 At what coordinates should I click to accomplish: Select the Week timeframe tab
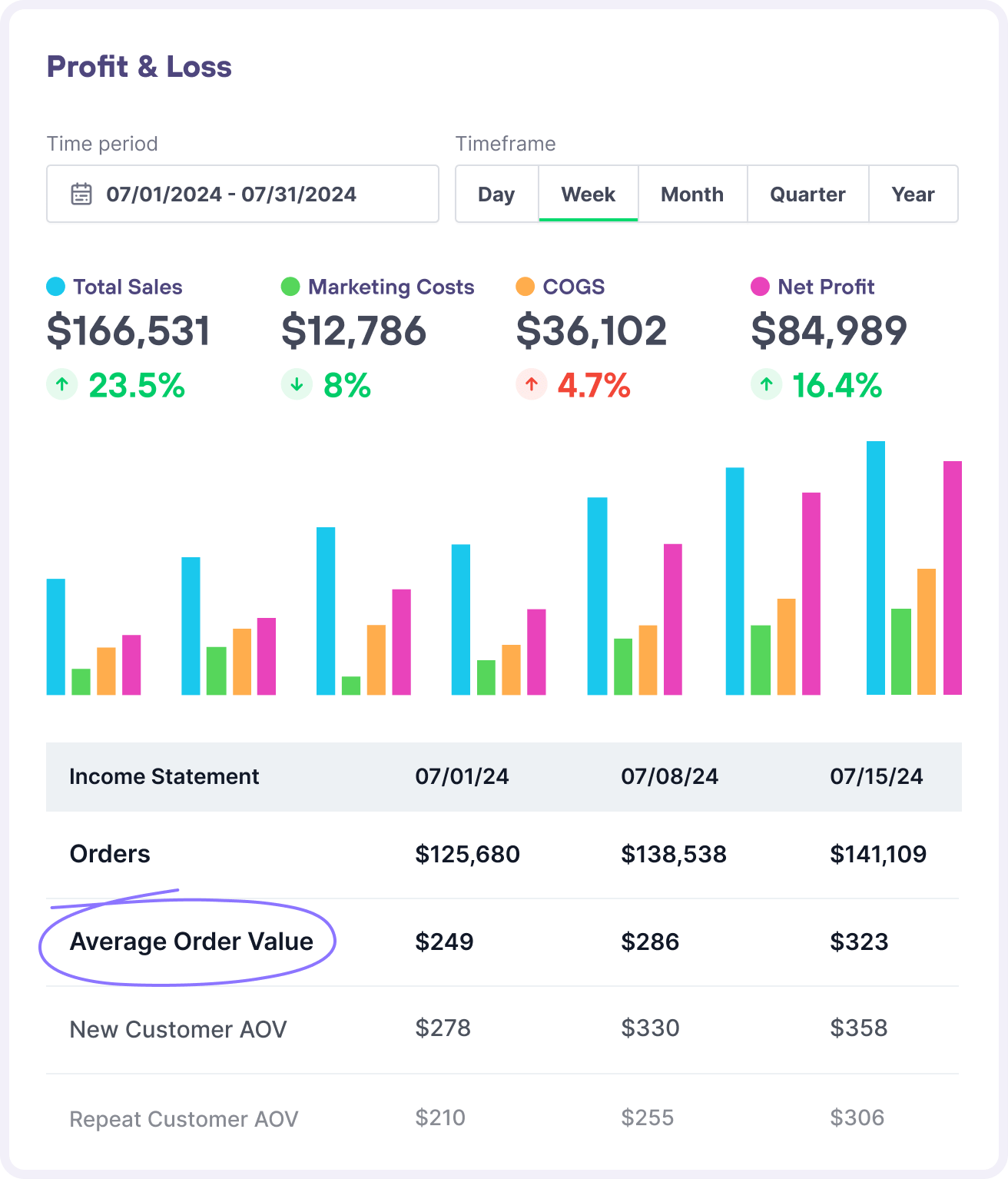click(x=589, y=194)
